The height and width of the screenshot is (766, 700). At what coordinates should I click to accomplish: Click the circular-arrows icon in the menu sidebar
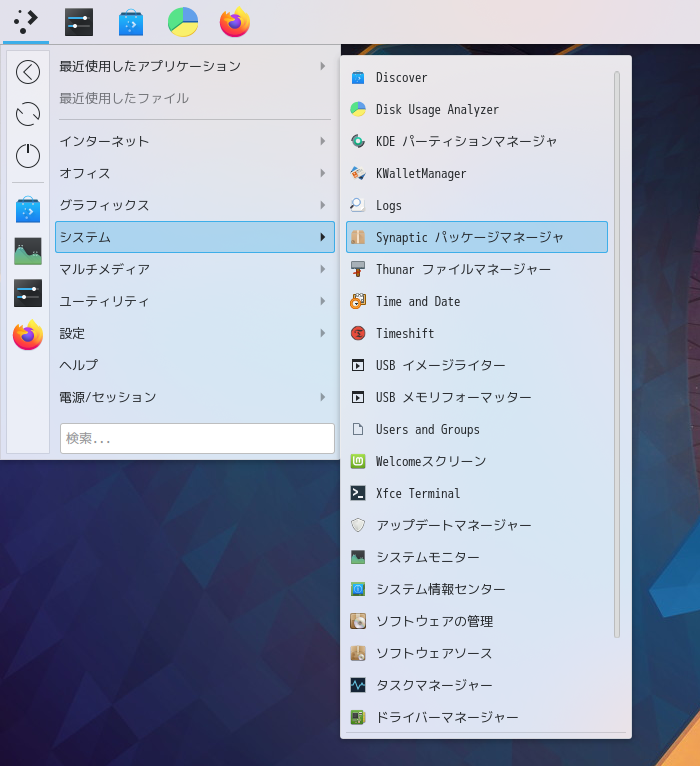[x=28, y=114]
